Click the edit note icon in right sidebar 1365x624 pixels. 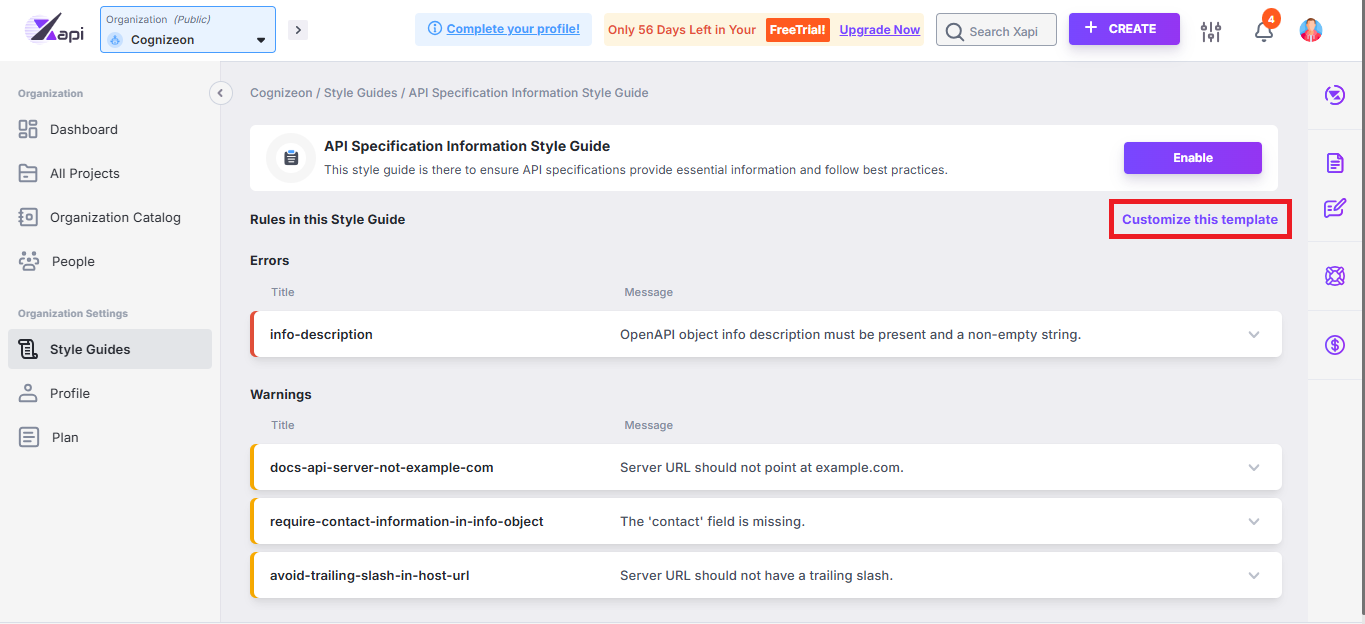pyautogui.click(x=1334, y=208)
